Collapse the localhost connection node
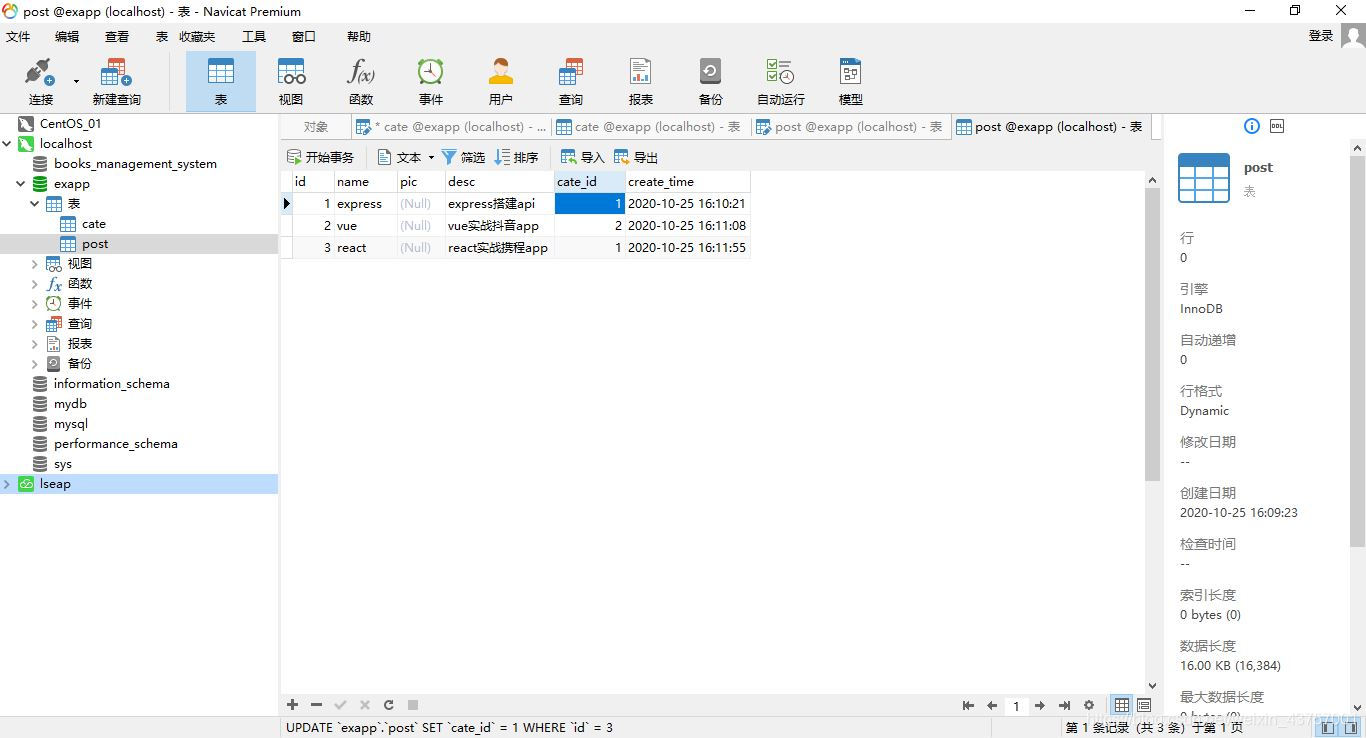 tap(7, 144)
